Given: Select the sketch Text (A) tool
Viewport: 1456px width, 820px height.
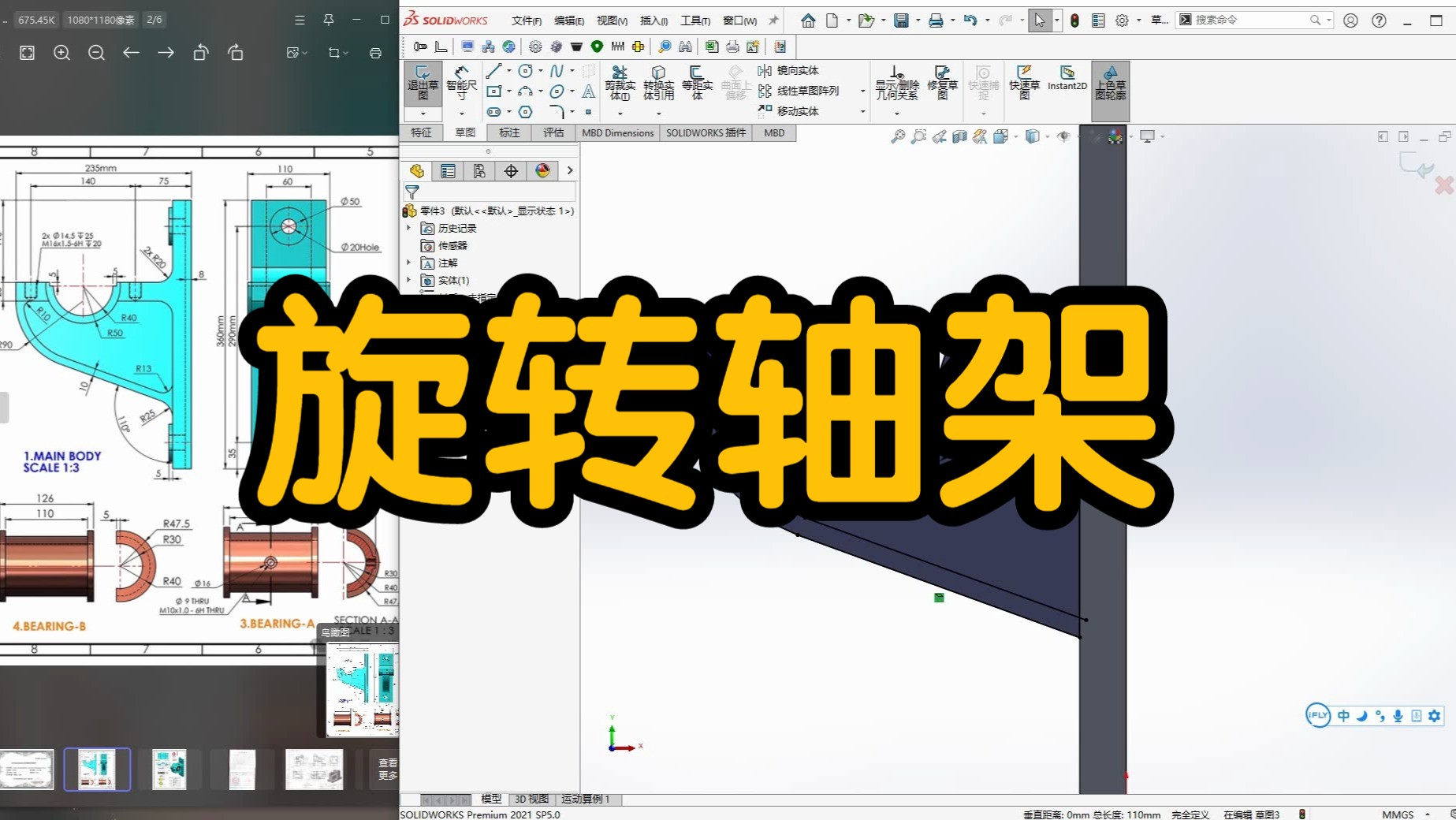Looking at the screenshot, I should pyautogui.click(x=588, y=91).
